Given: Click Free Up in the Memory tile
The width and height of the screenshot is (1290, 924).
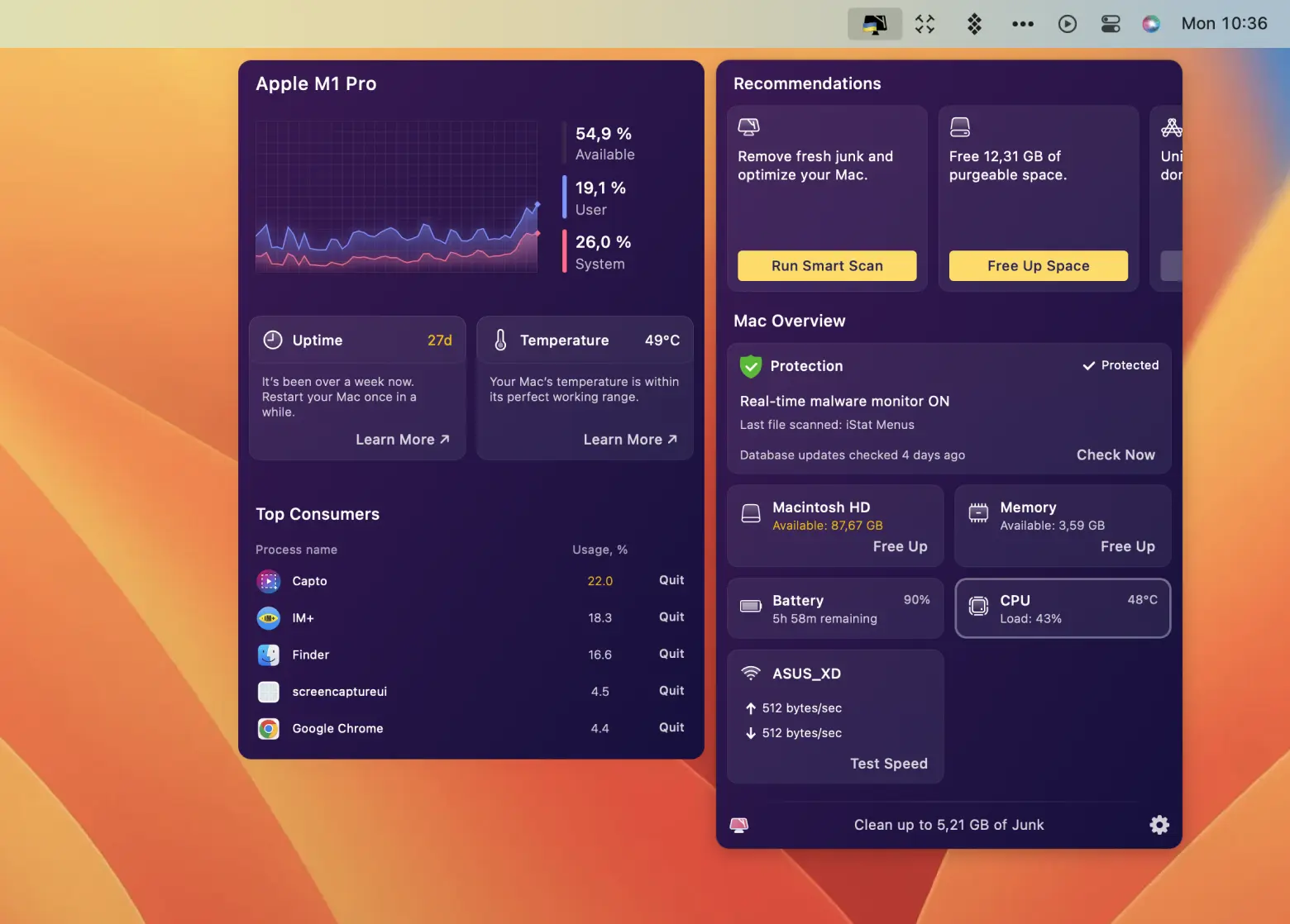Looking at the screenshot, I should (x=1127, y=546).
